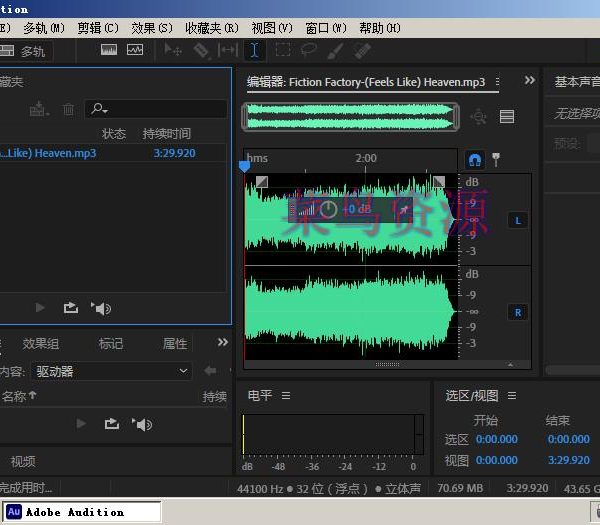Select the Time Selection tool
This screenshot has height=525, width=600.
coord(254,50)
